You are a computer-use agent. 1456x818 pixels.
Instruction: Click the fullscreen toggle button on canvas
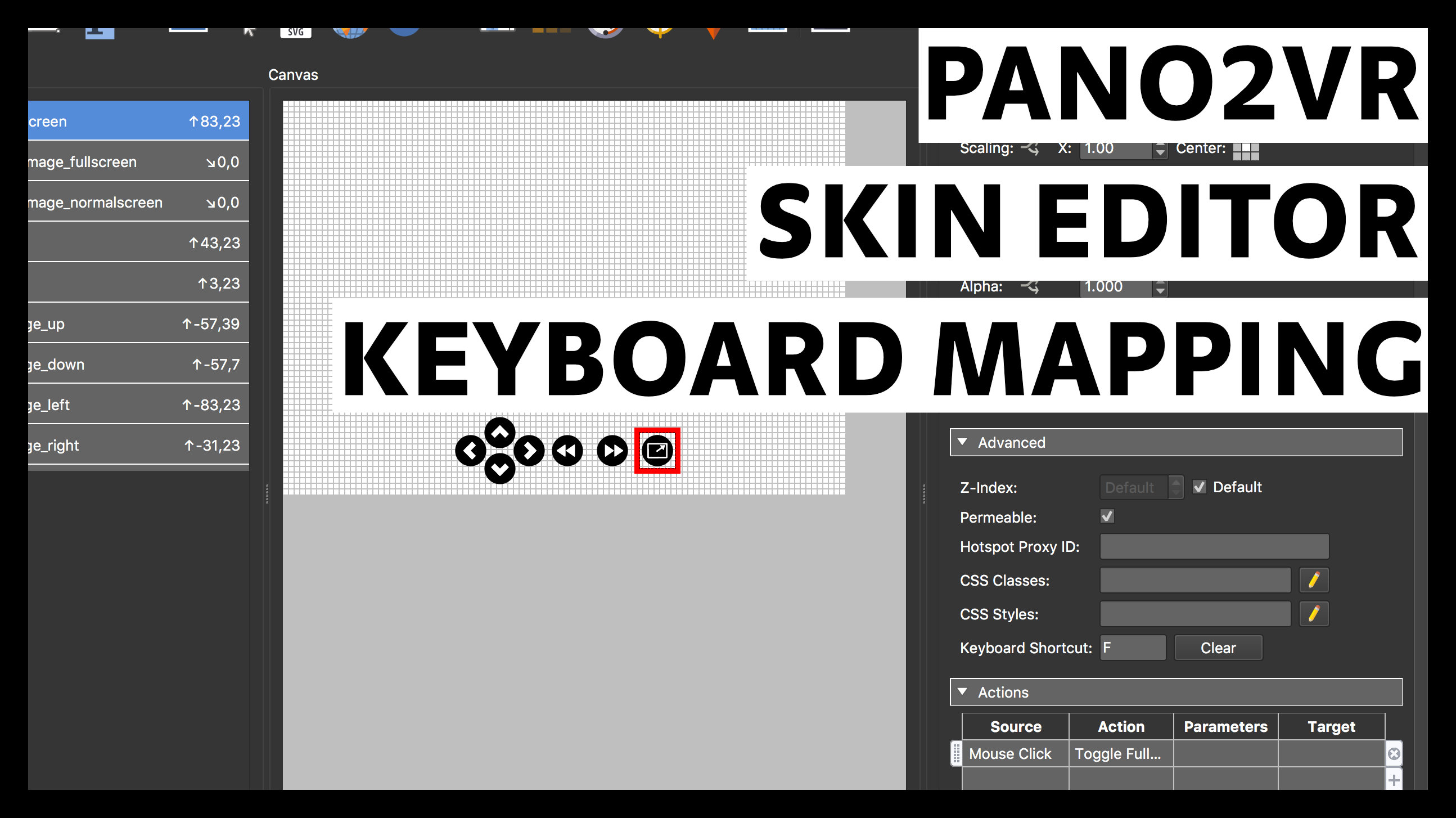[657, 451]
